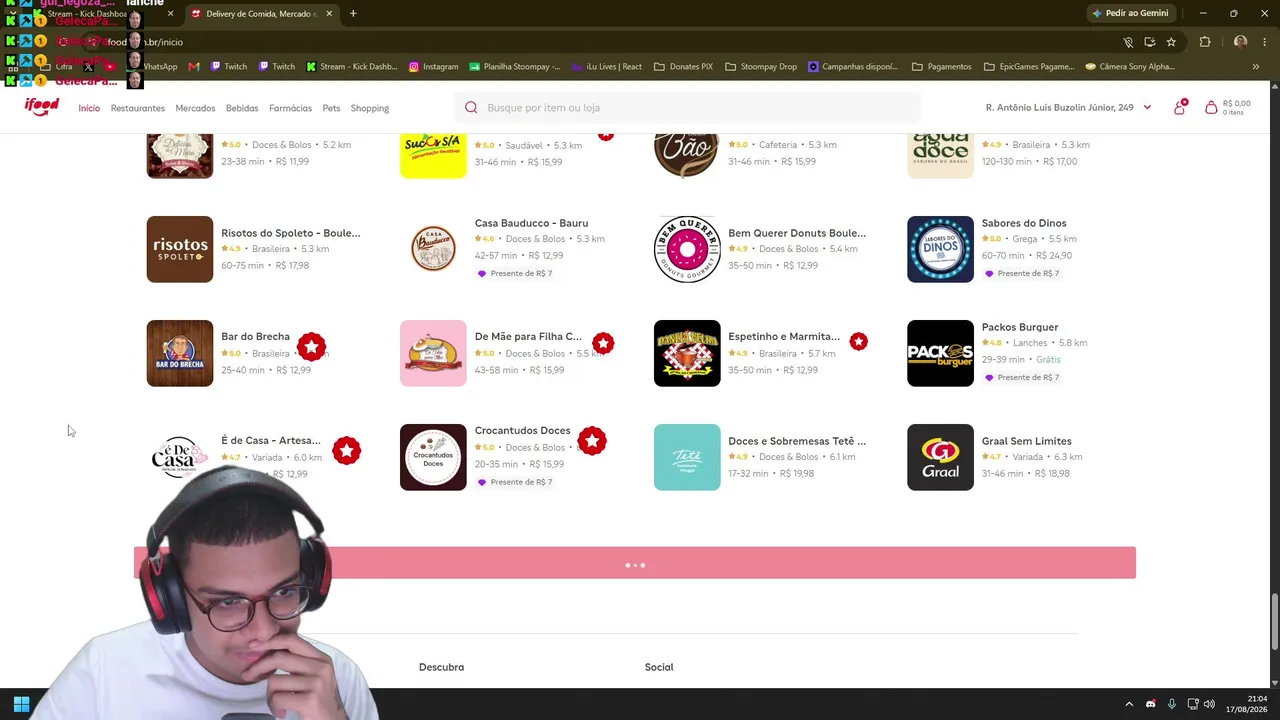
Task: Go to the Pets section
Action: 331,108
